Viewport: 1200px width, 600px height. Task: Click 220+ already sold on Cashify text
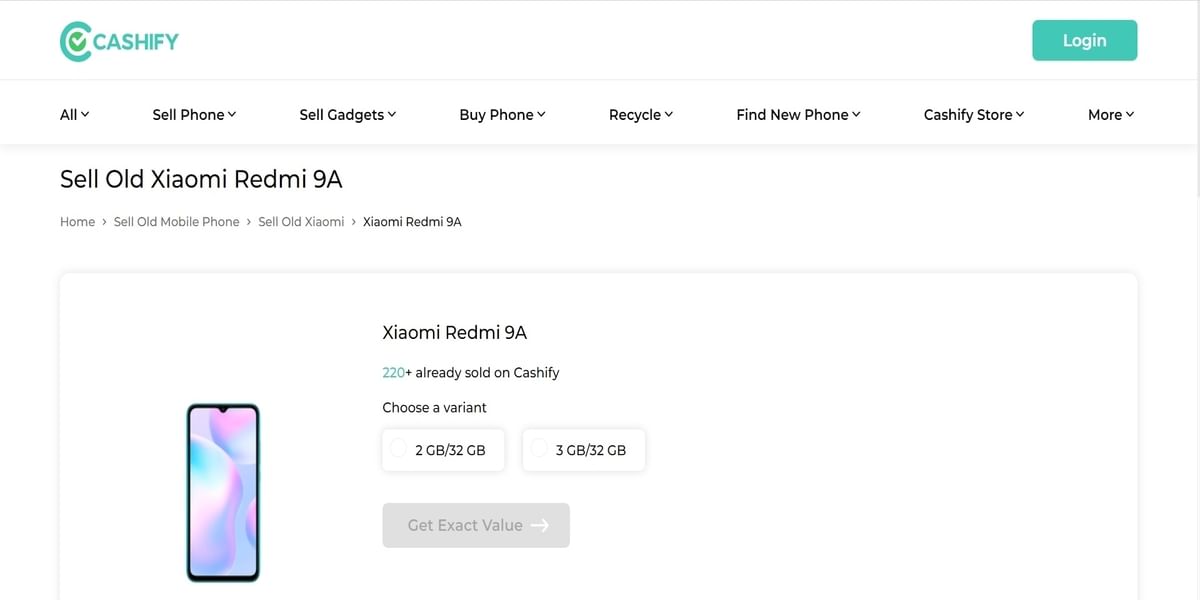(471, 372)
